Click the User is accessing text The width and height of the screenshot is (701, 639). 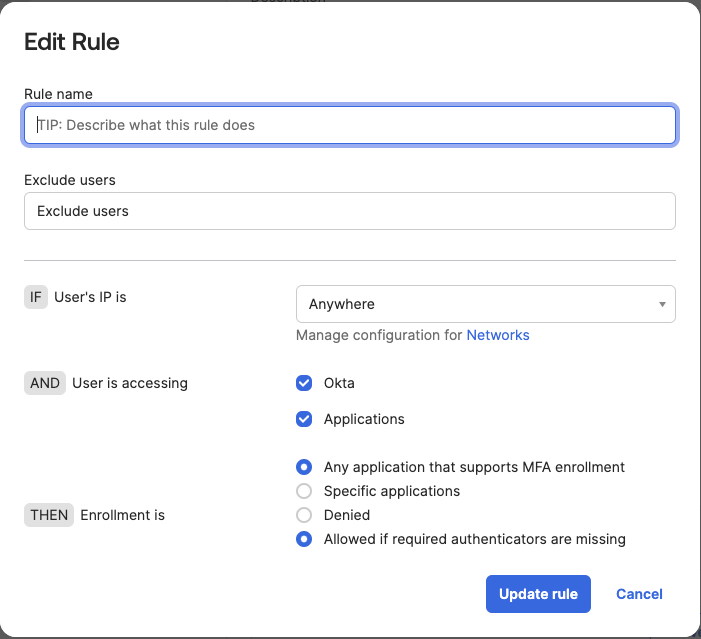(x=130, y=383)
